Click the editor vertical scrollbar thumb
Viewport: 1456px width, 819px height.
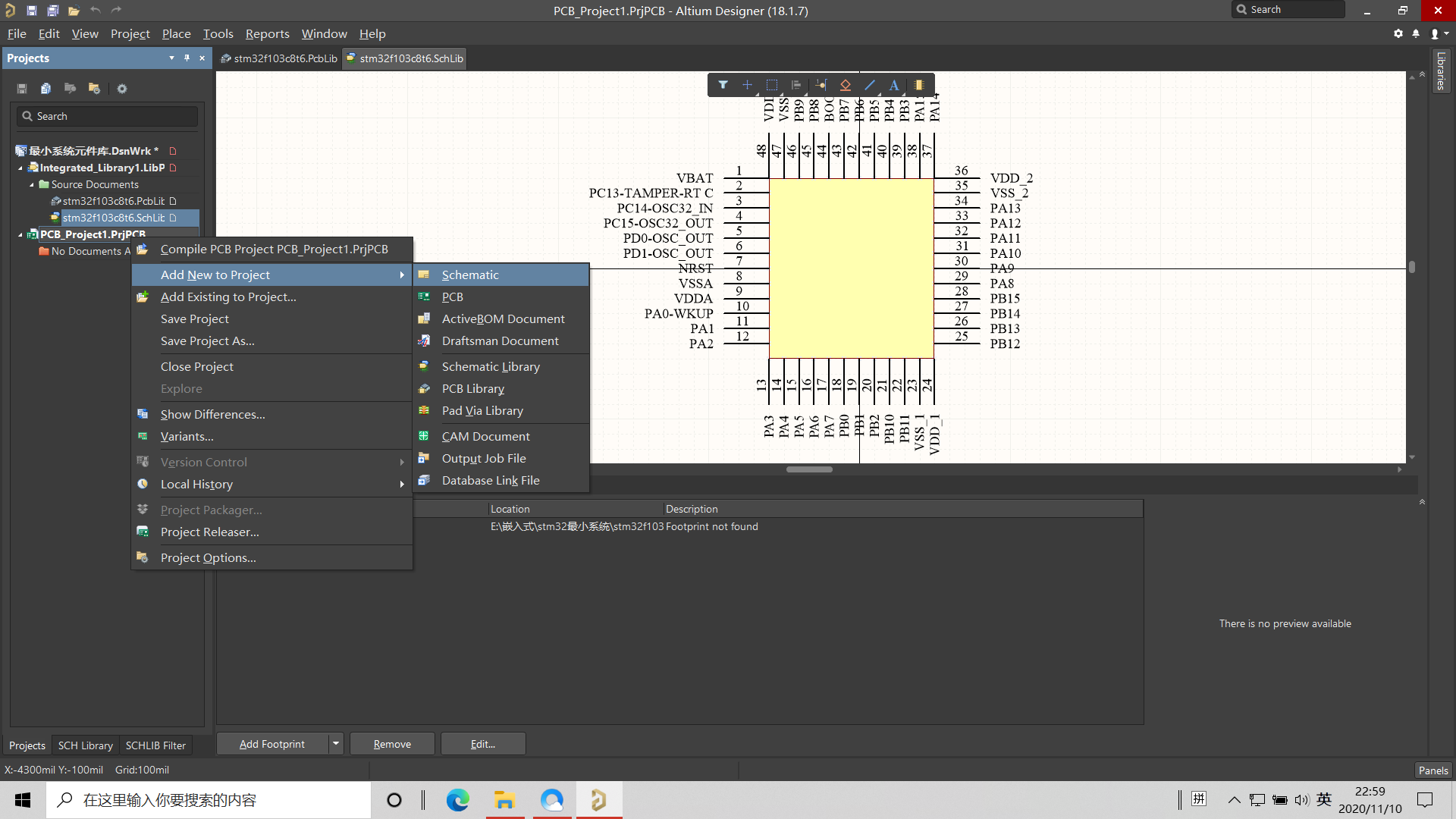pyautogui.click(x=1411, y=266)
